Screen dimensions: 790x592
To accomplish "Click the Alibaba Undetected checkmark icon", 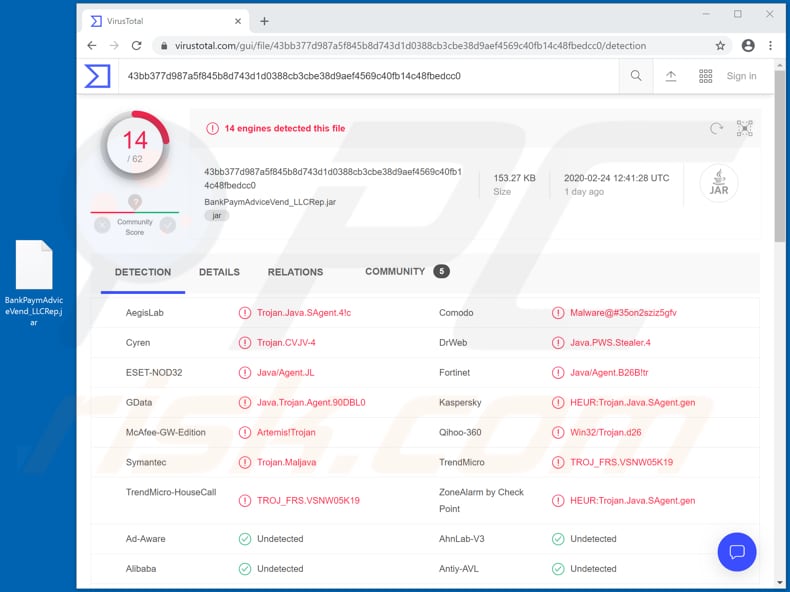I will point(245,569).
